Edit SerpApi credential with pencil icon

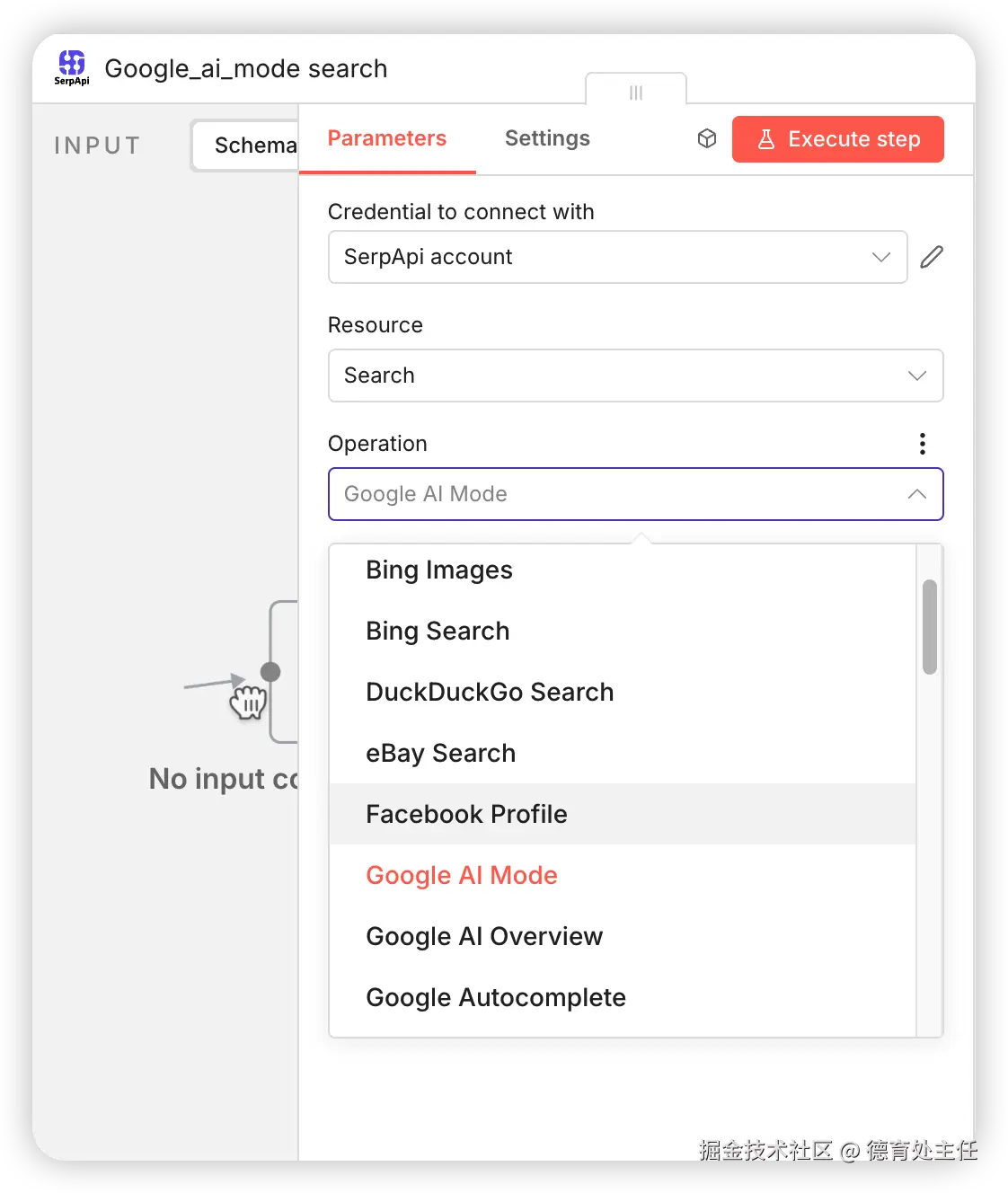coord(932,257)
